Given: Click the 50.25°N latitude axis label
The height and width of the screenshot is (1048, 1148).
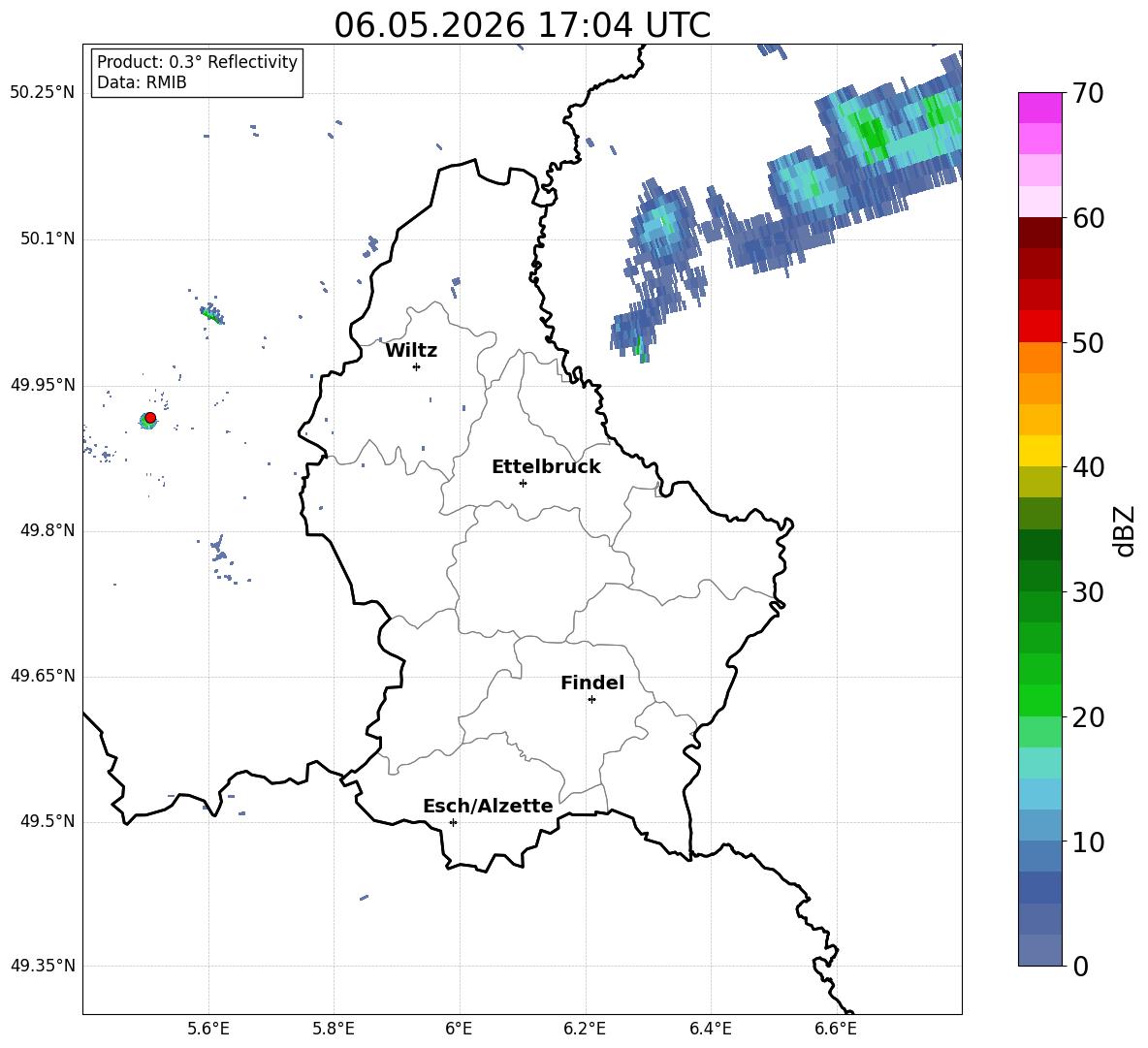Looking at the screenshot, I should pos(43,93).
